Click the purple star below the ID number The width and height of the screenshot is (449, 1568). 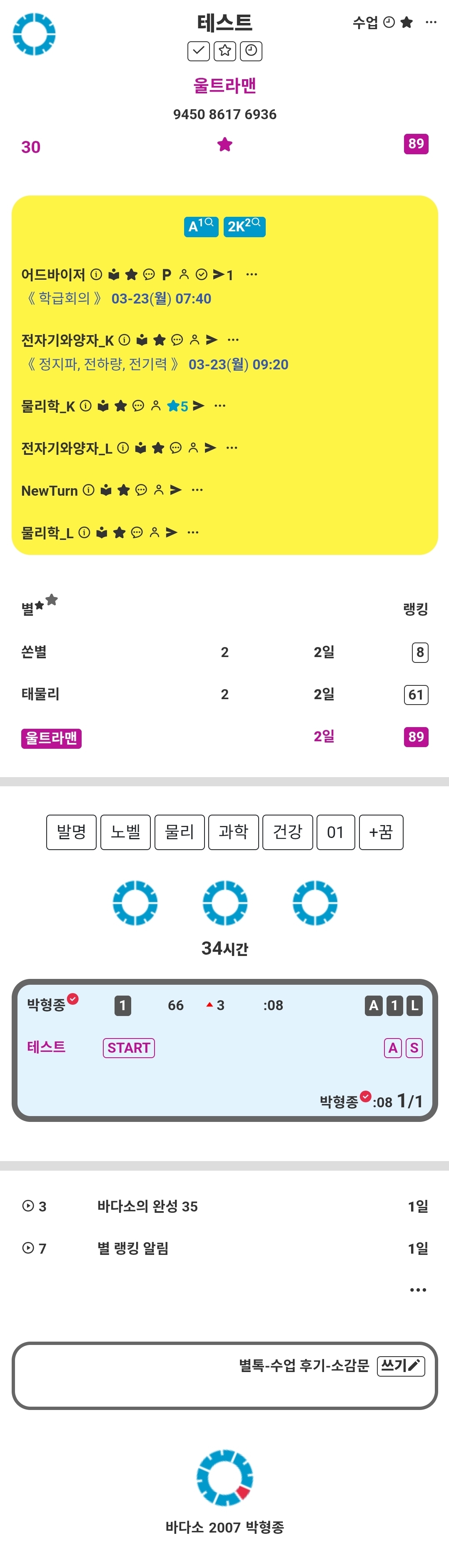click(224, 145)
